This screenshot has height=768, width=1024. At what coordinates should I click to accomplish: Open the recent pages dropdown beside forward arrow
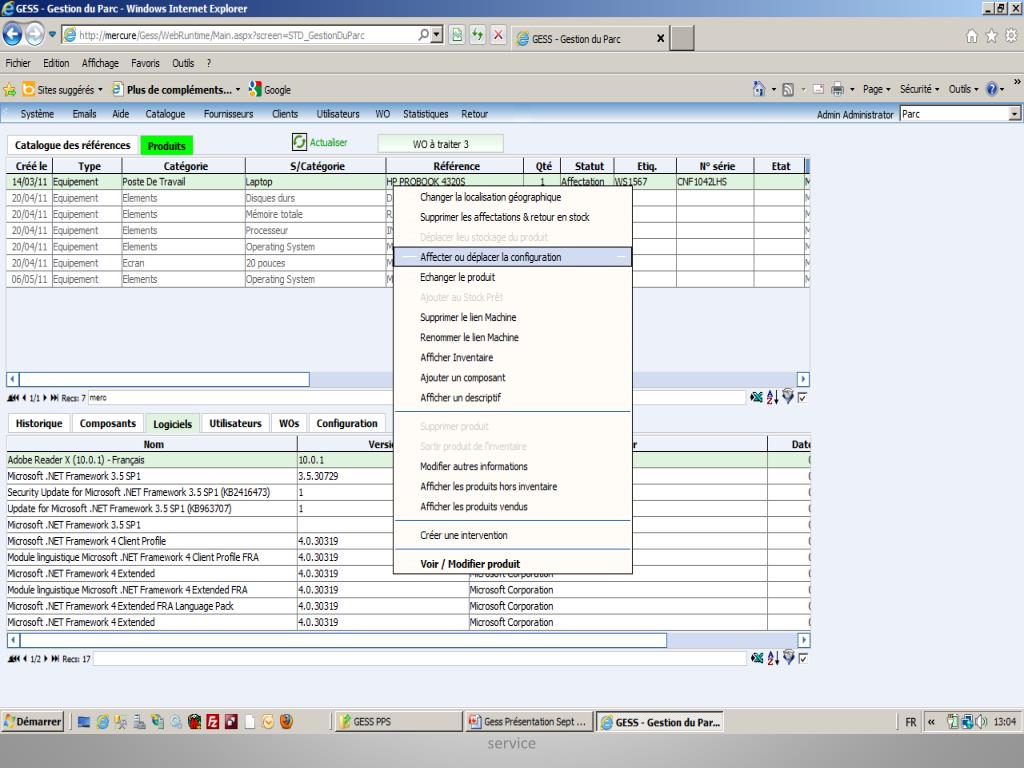[x=52, y=35]
